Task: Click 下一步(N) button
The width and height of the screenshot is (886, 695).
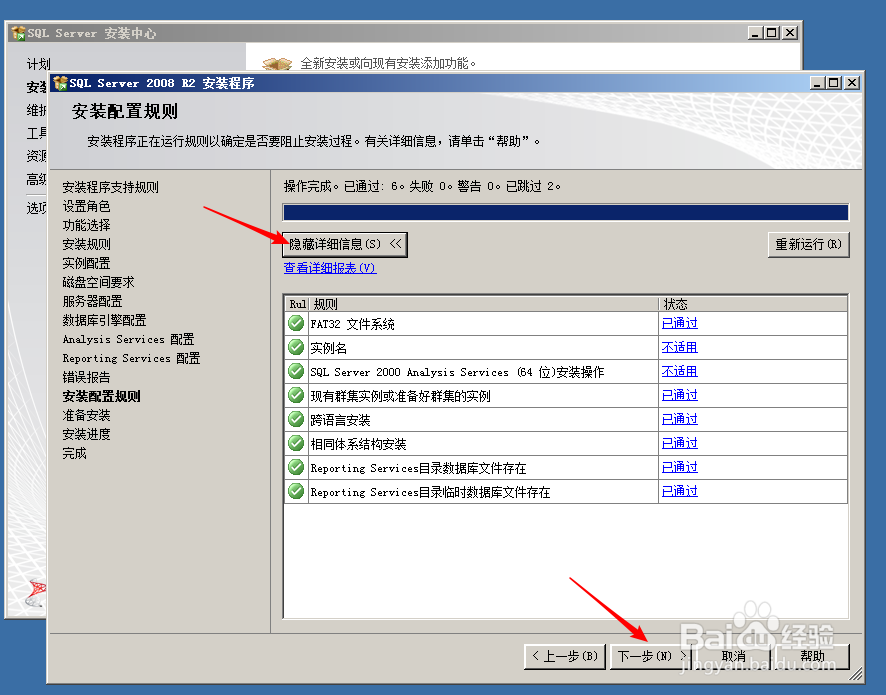Action: click(x=650, y=656)
